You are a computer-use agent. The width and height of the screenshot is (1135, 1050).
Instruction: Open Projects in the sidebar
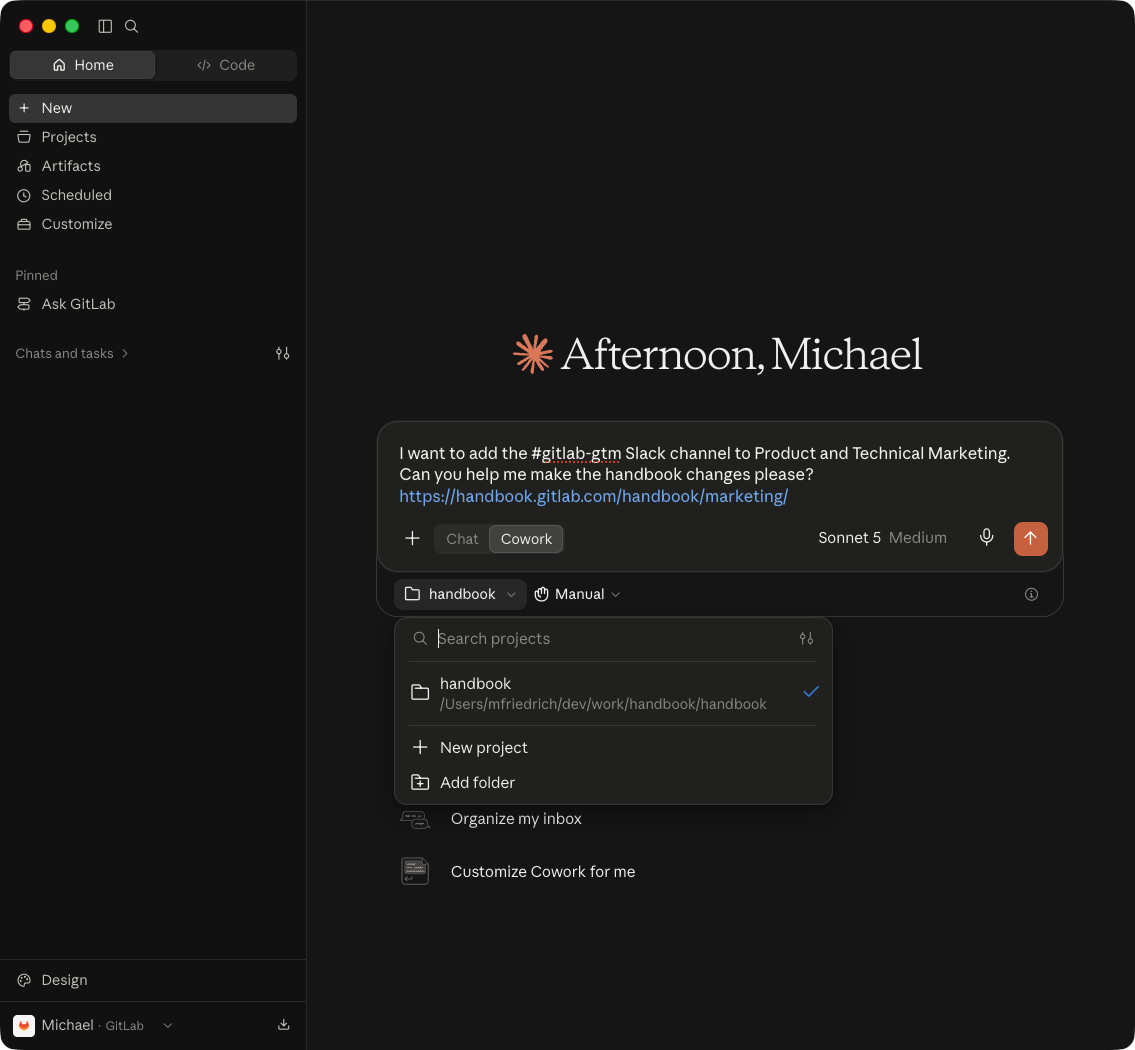[153, 137]
